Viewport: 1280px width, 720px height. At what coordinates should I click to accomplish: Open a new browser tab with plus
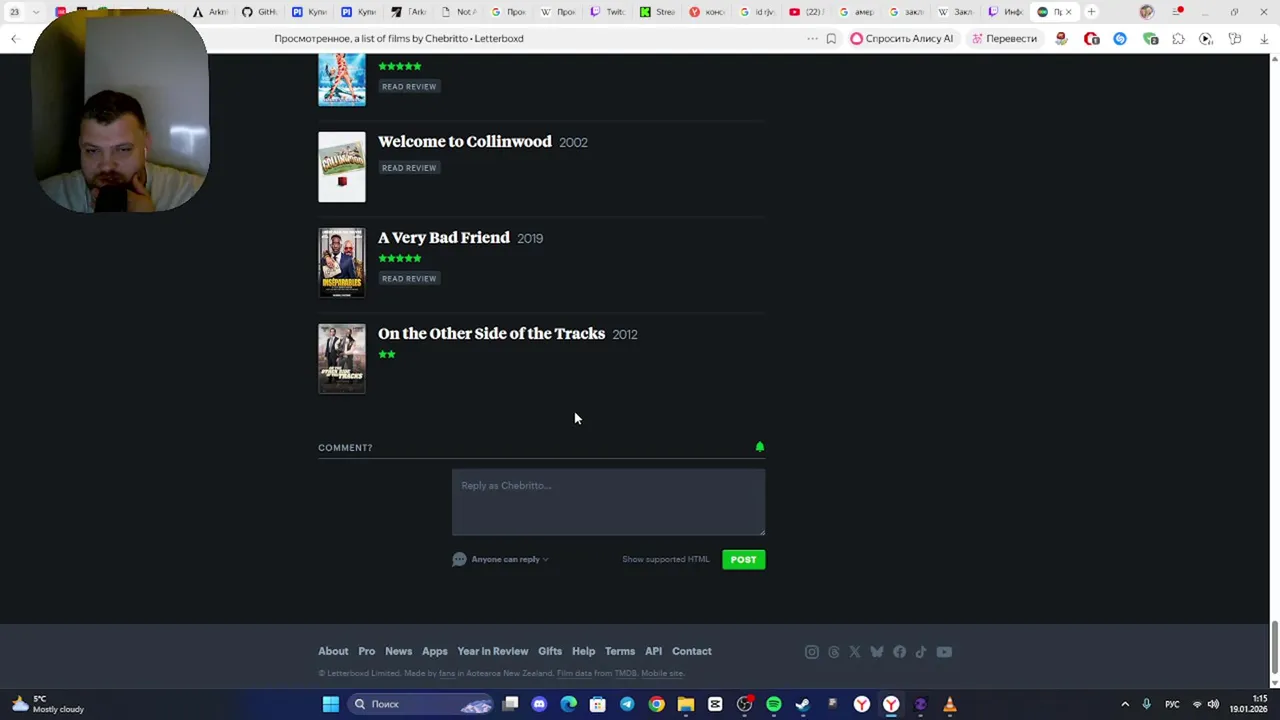click(x=1091, y=12)
